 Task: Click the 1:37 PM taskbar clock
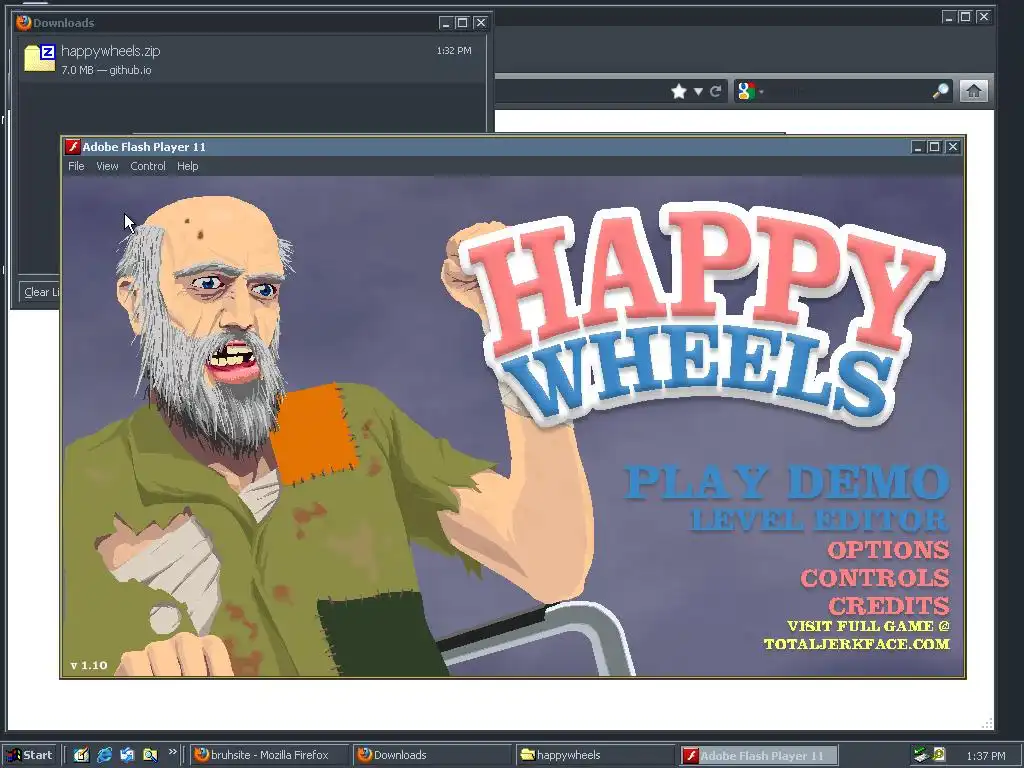pyautogui.click(x=985, y=756)
